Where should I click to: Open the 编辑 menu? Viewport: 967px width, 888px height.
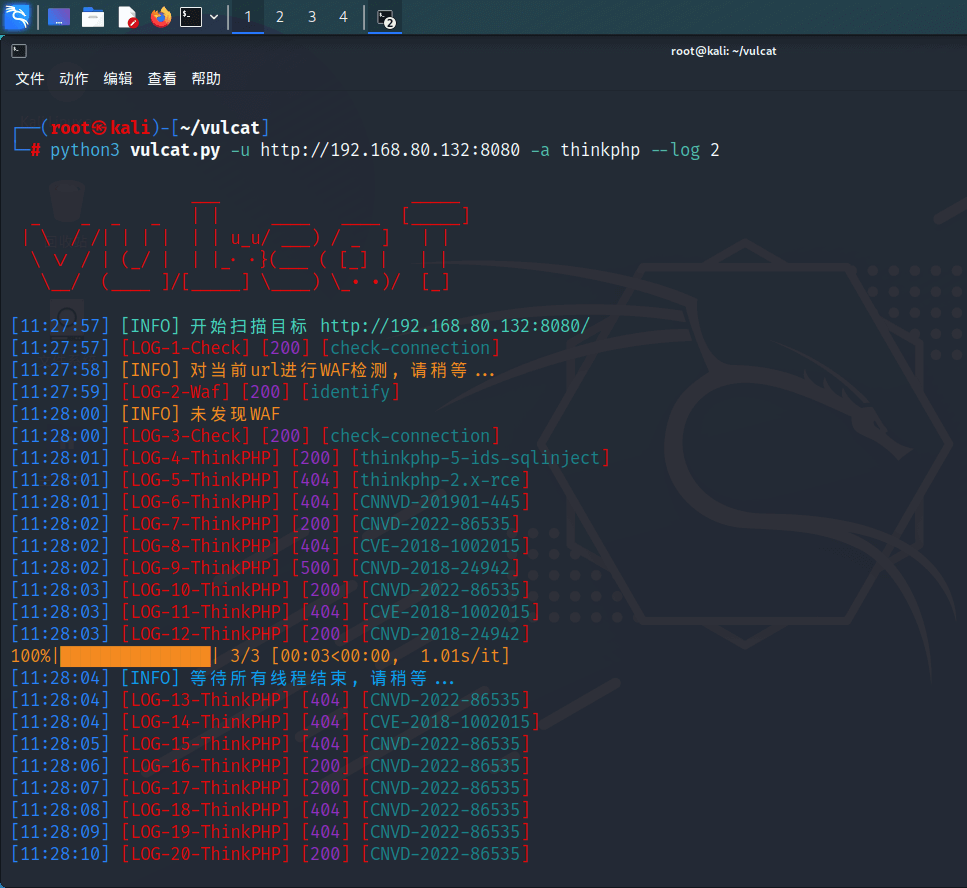coord(118,79)
